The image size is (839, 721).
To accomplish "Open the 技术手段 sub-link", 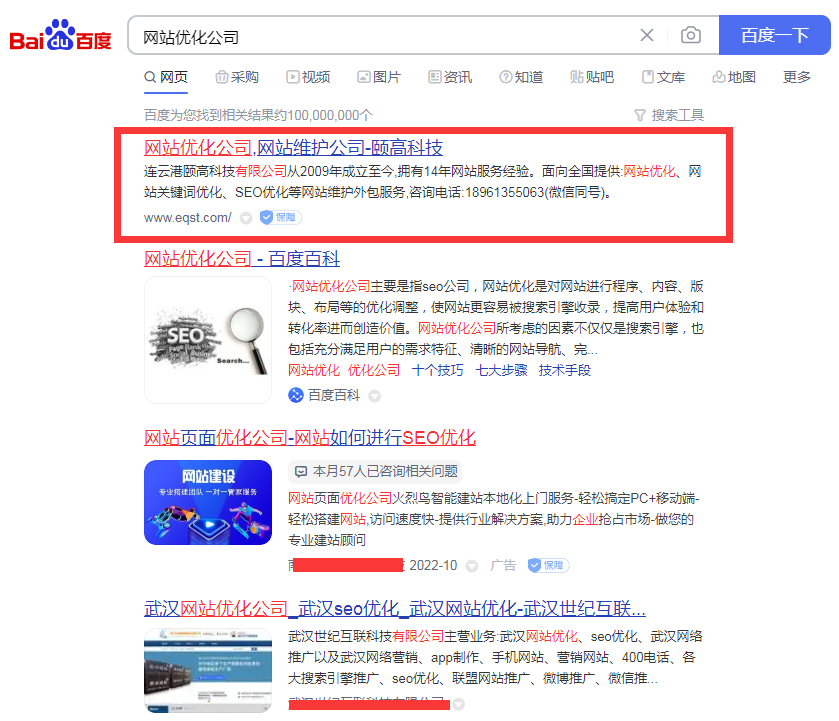I will click(565, 370).
